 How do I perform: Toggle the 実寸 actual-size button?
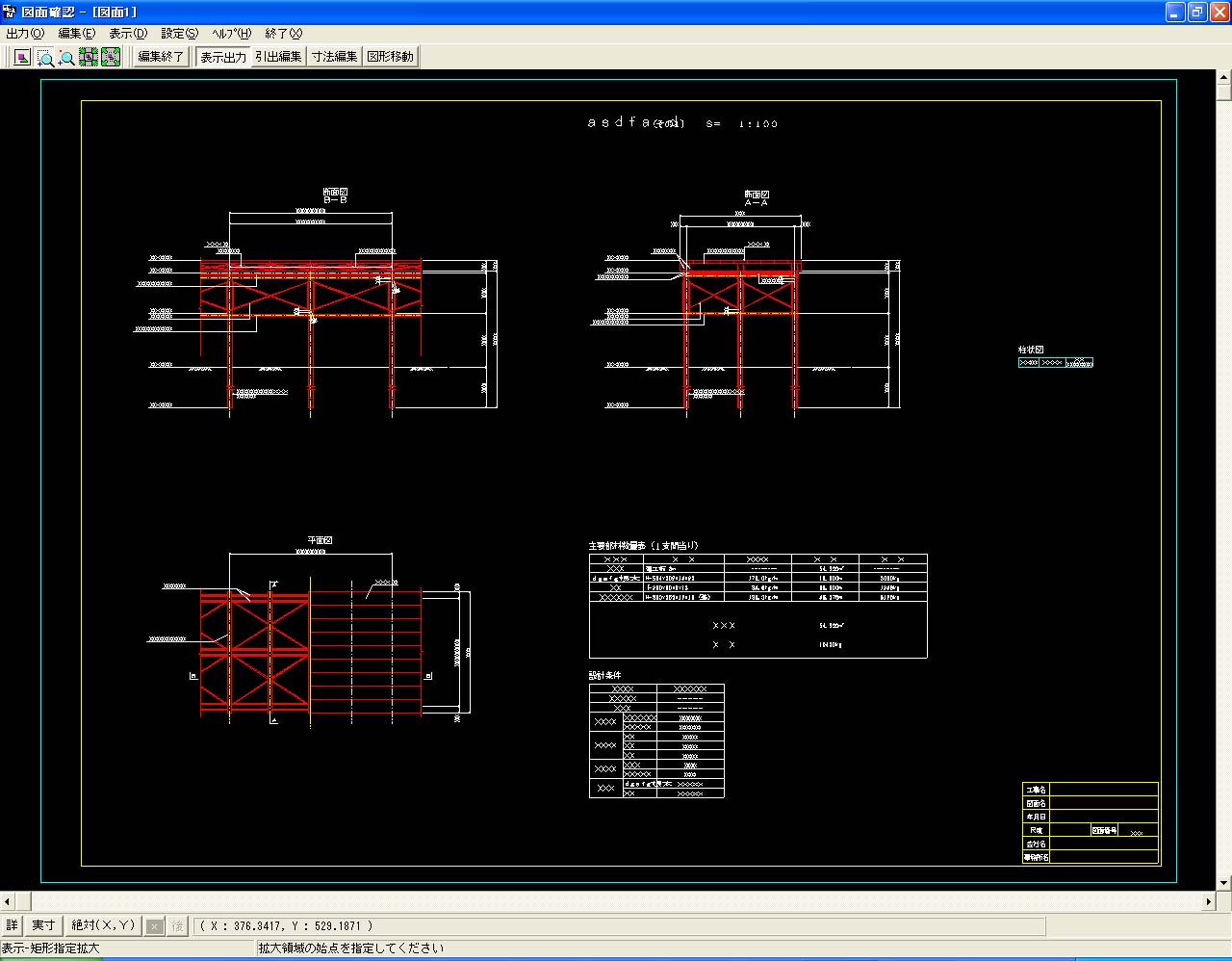43,925
